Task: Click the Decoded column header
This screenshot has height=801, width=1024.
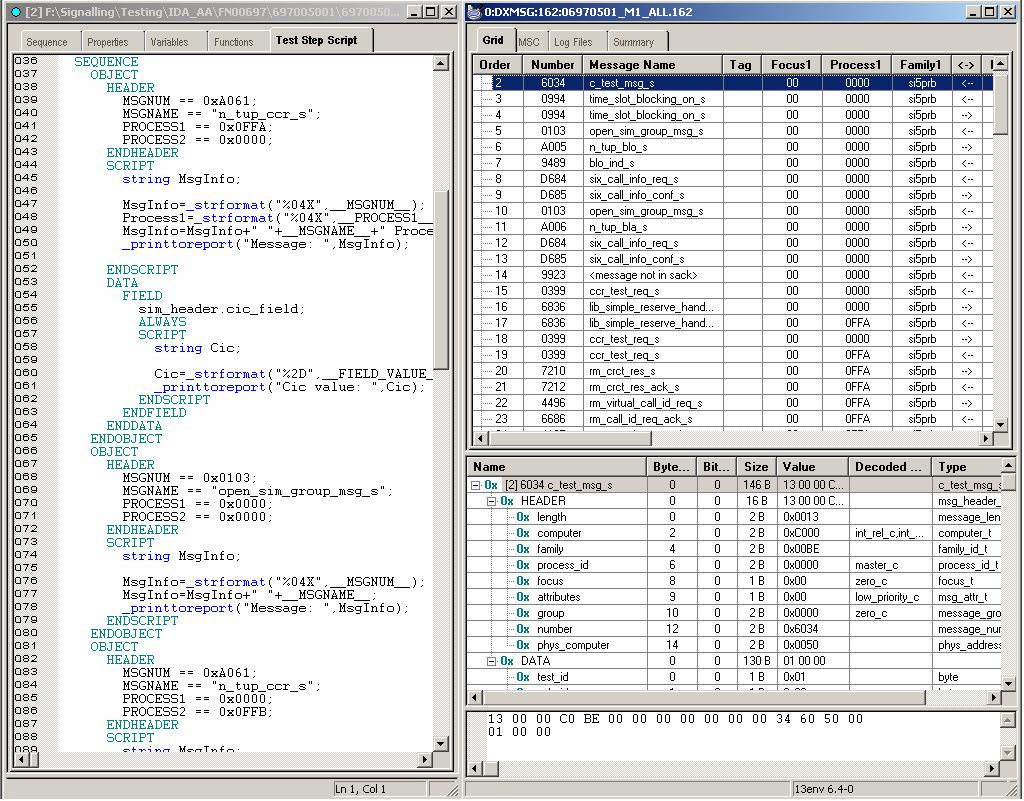Action: click(x=889, y=467)
